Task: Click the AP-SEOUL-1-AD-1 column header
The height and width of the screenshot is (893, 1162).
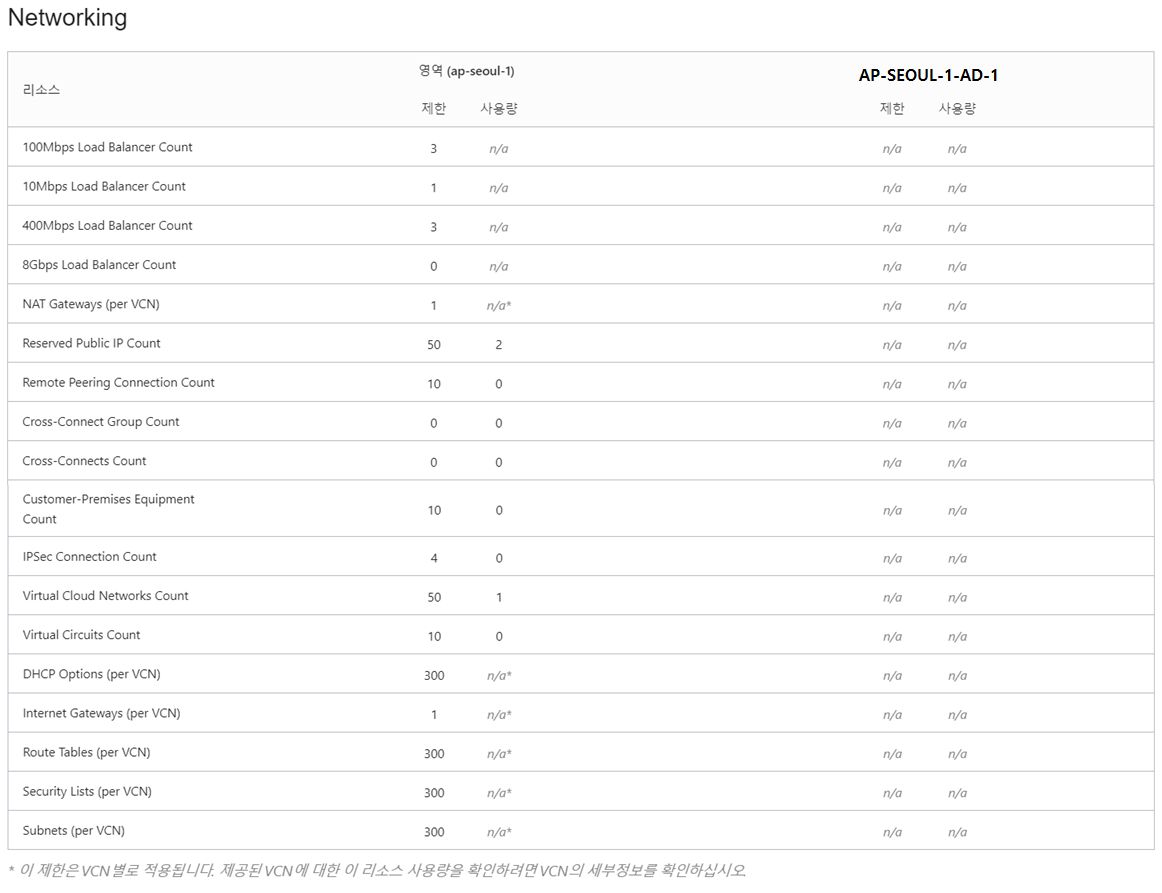Action: pos(929,75)
